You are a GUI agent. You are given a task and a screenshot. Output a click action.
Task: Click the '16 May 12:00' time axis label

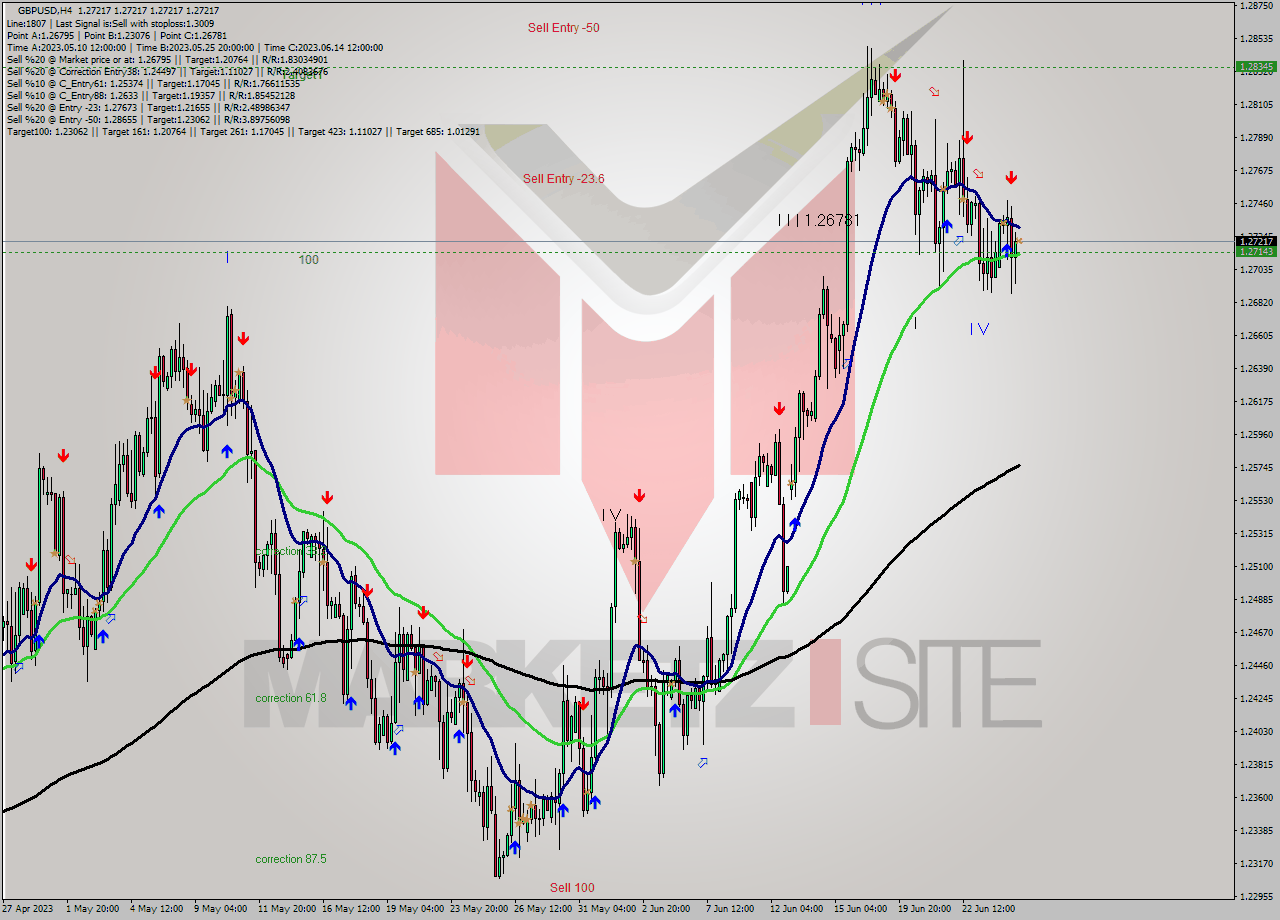[x=351, y=909]
